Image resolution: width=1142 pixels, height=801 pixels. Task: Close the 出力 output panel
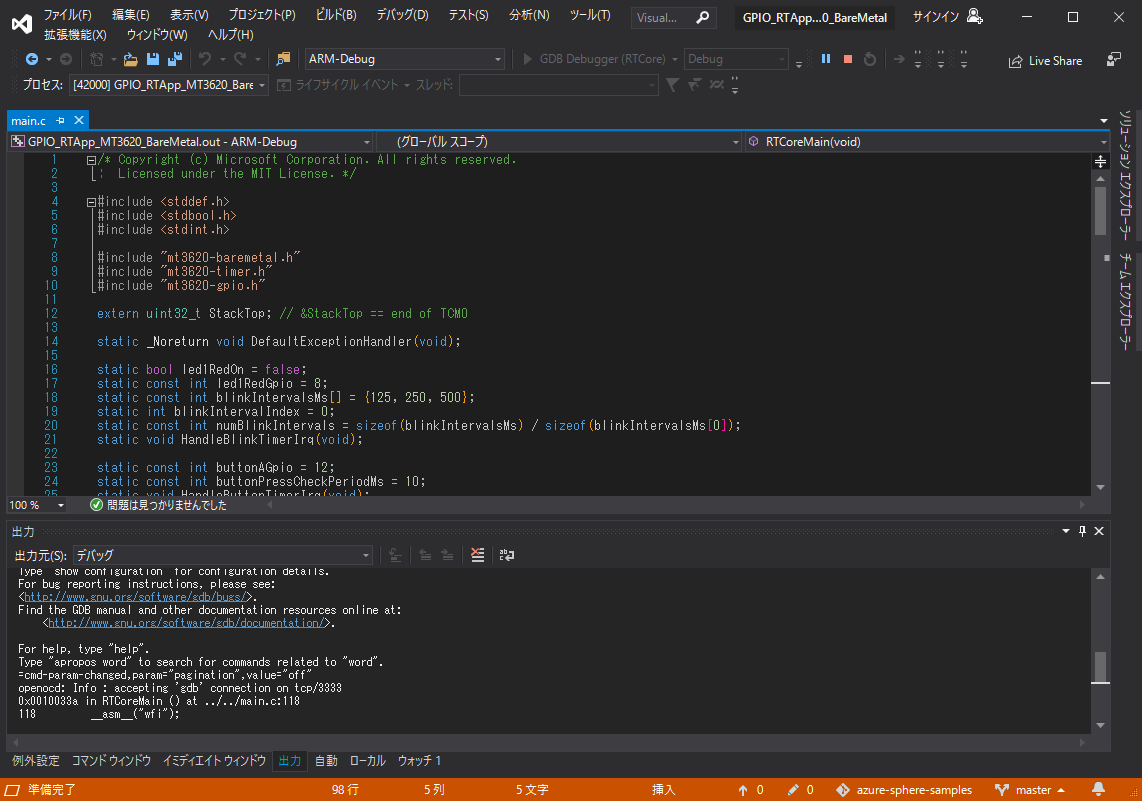(x=1099, y=532)
